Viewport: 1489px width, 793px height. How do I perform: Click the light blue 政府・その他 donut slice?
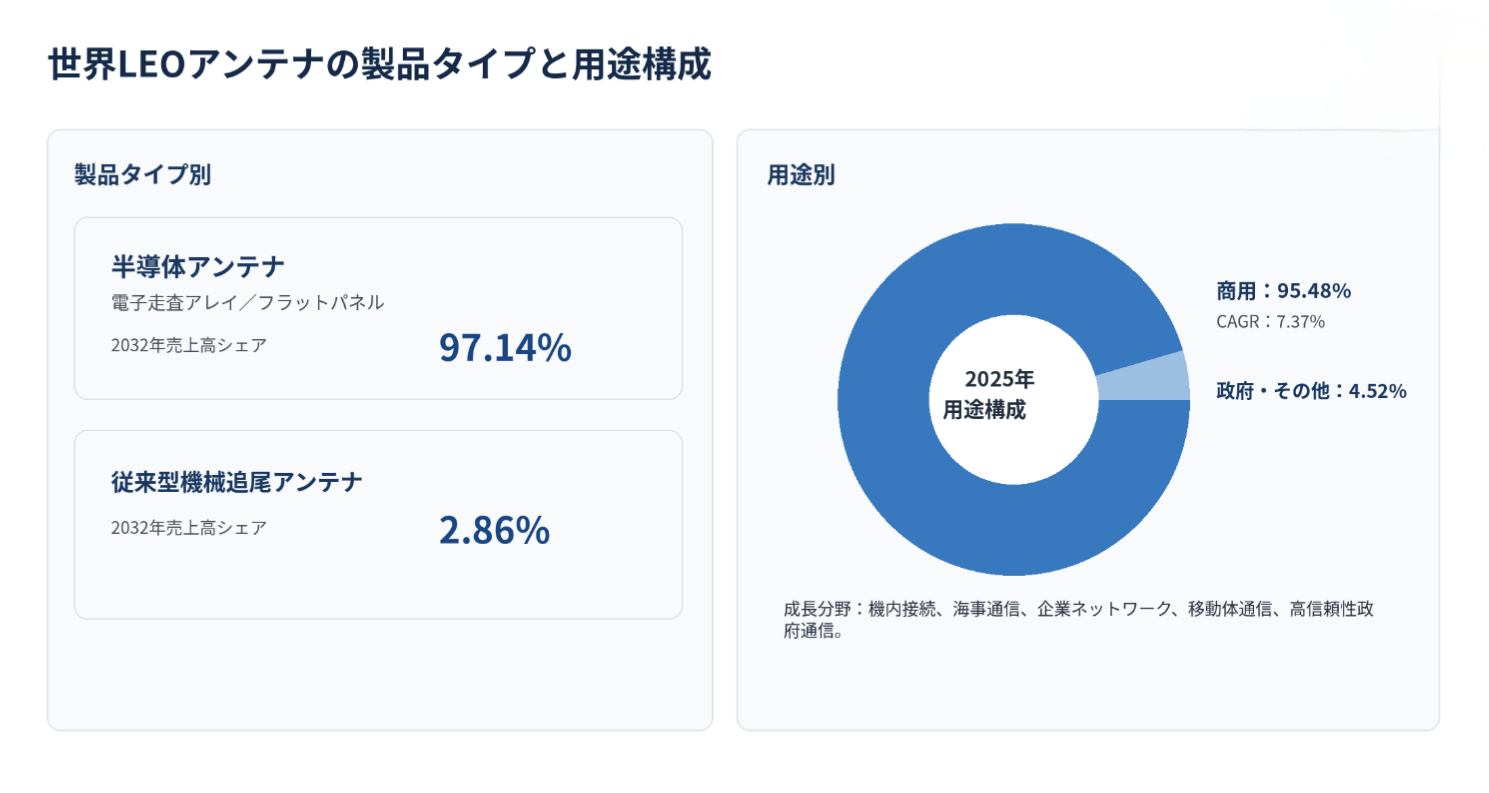pos(1143,376)
